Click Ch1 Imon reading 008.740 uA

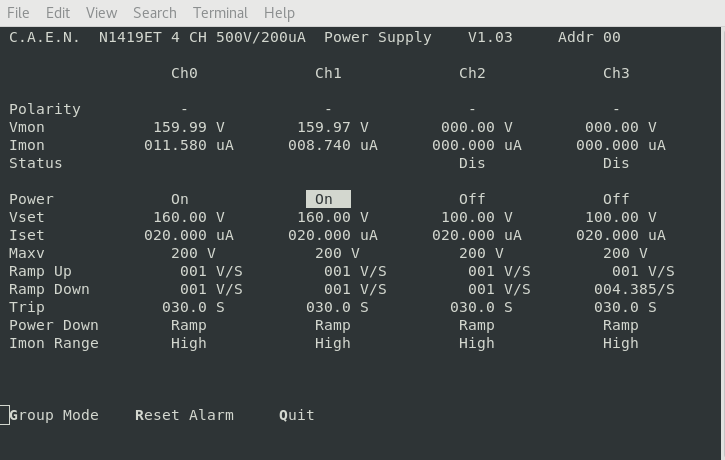click(332, 145)
